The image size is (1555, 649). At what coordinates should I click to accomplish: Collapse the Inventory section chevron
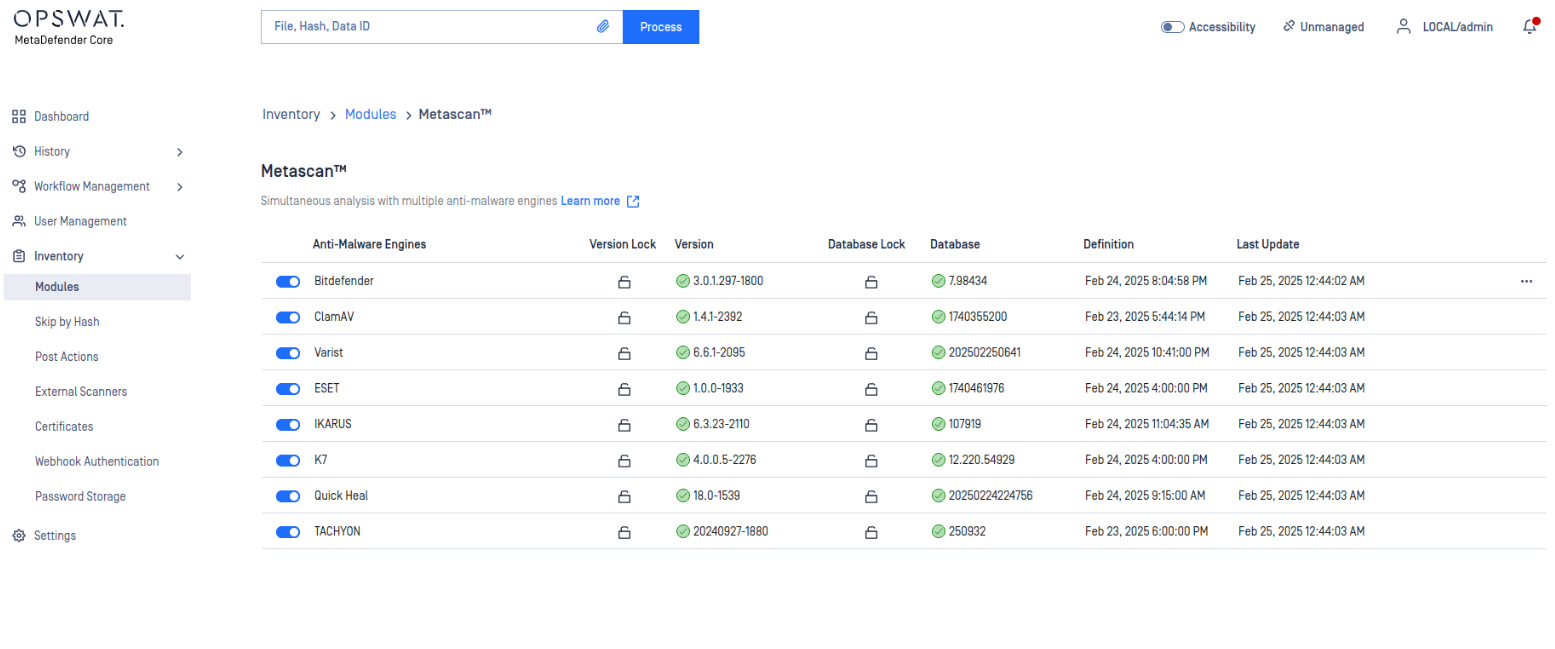coord(180,257)
